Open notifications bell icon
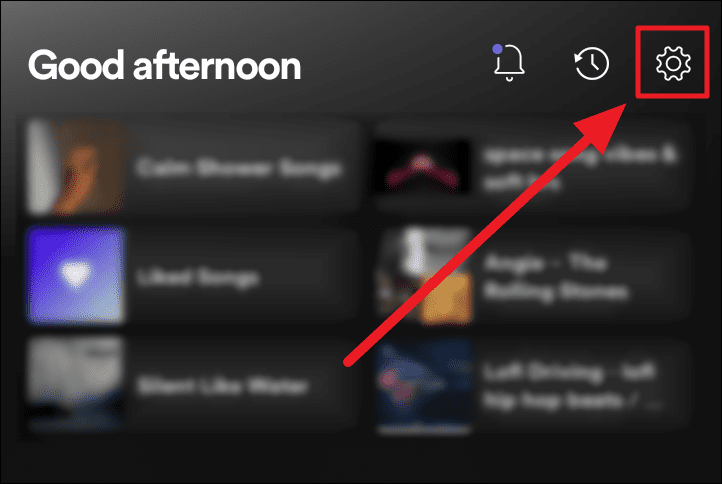Viewport: 722px width, 484px height. tap(508, 63)
